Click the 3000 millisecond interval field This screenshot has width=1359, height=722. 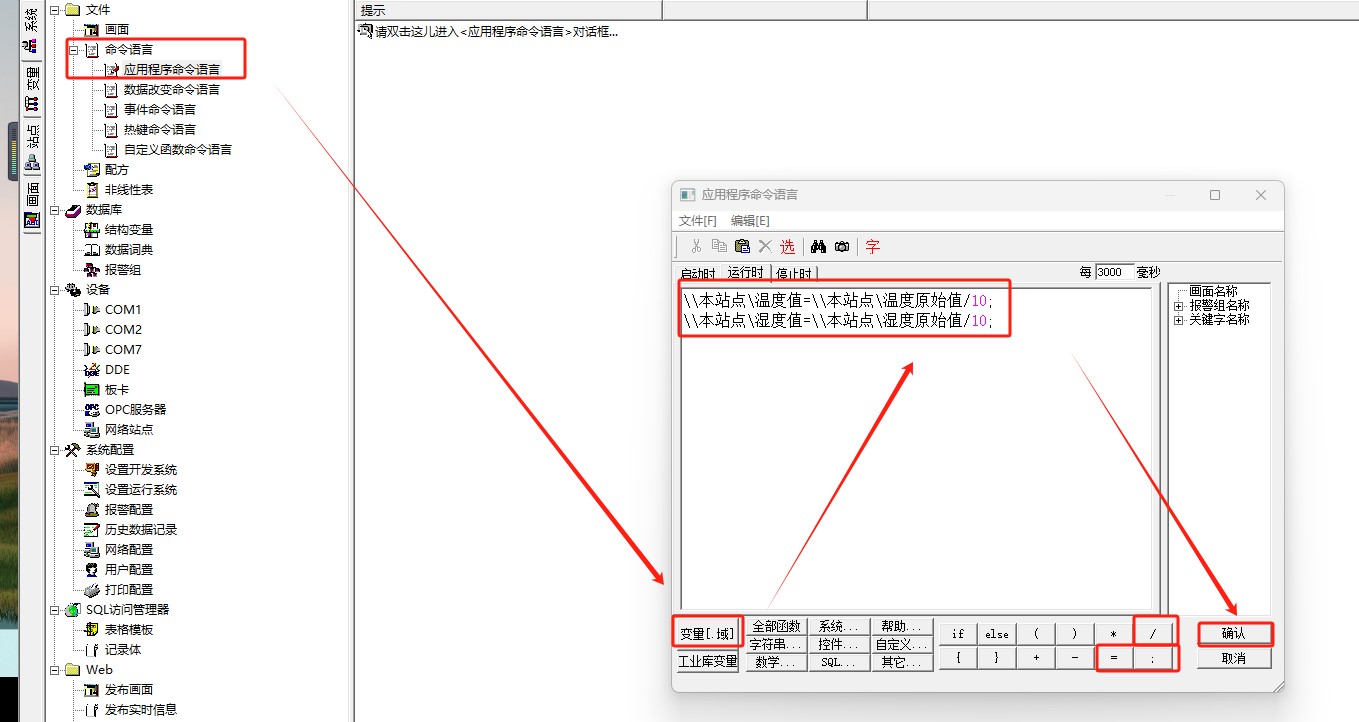coord(1114,272)
